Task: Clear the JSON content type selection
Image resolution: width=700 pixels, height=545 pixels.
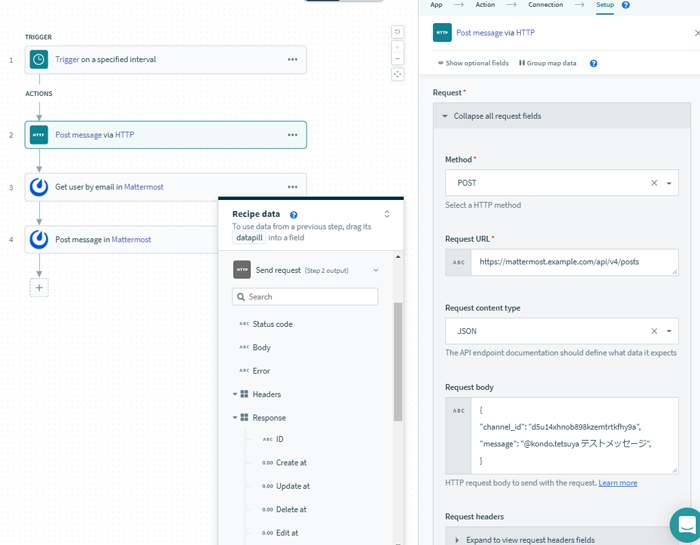Action: (654, 331)
